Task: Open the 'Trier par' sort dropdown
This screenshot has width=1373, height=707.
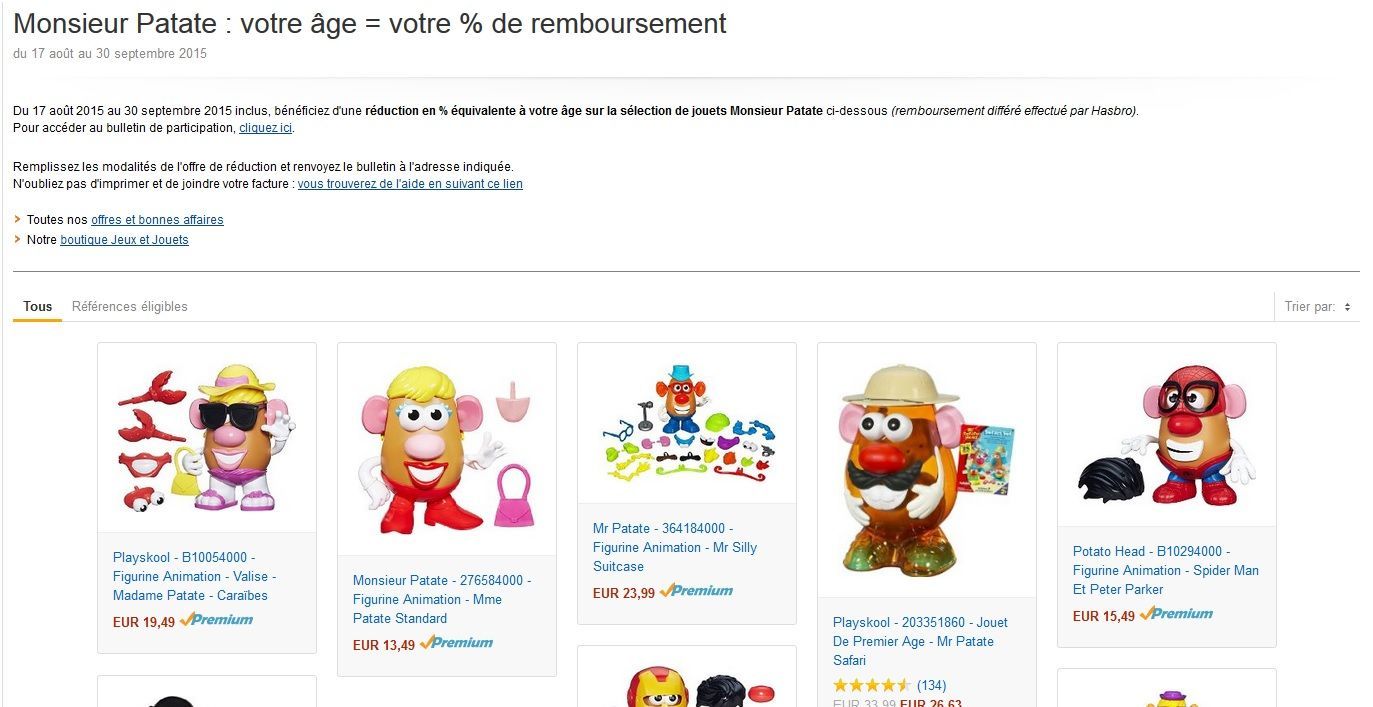Action: (1318, 307)
